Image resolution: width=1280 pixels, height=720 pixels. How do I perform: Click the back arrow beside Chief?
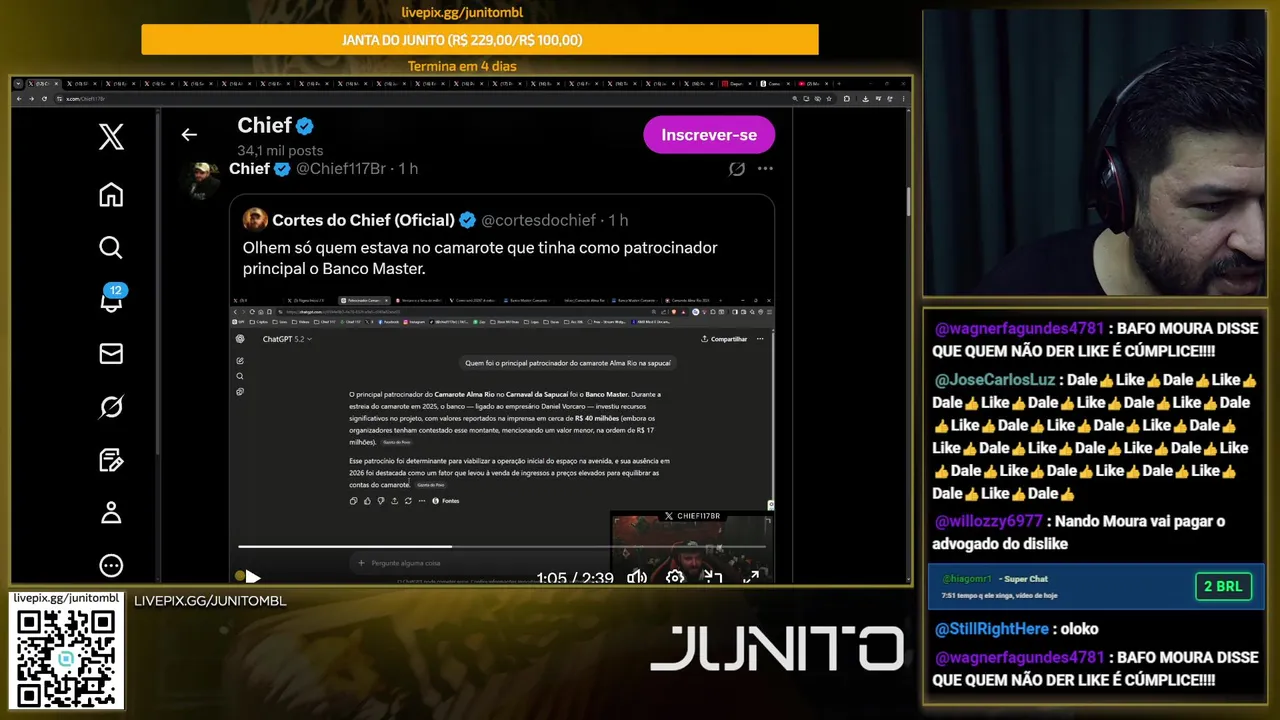[189, 134]
